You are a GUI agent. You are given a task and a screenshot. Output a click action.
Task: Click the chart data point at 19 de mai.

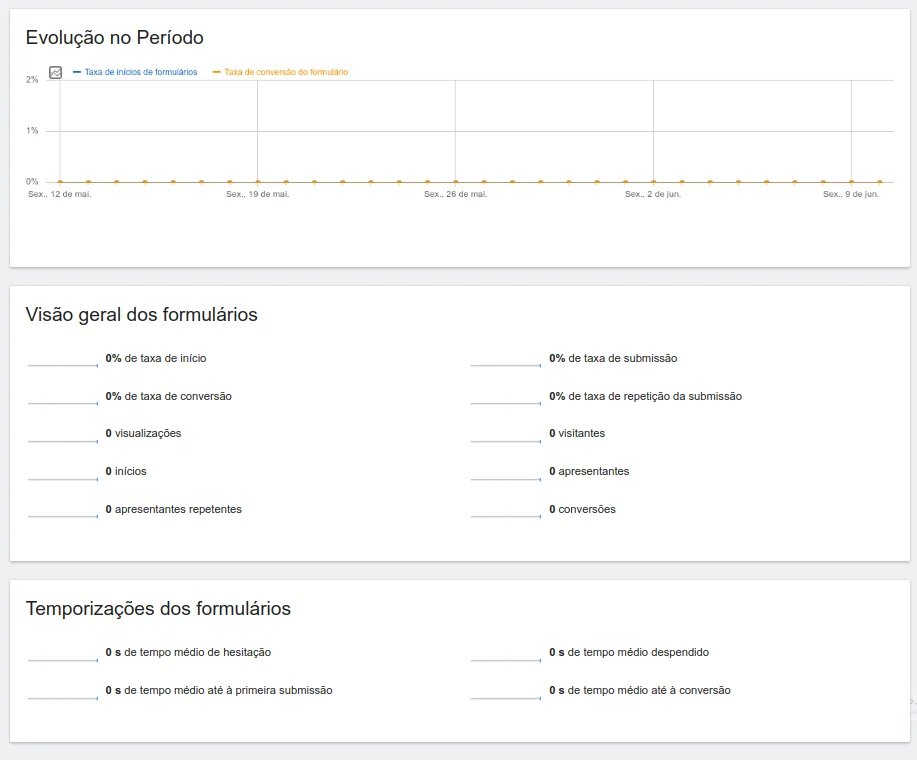(258, 182)
